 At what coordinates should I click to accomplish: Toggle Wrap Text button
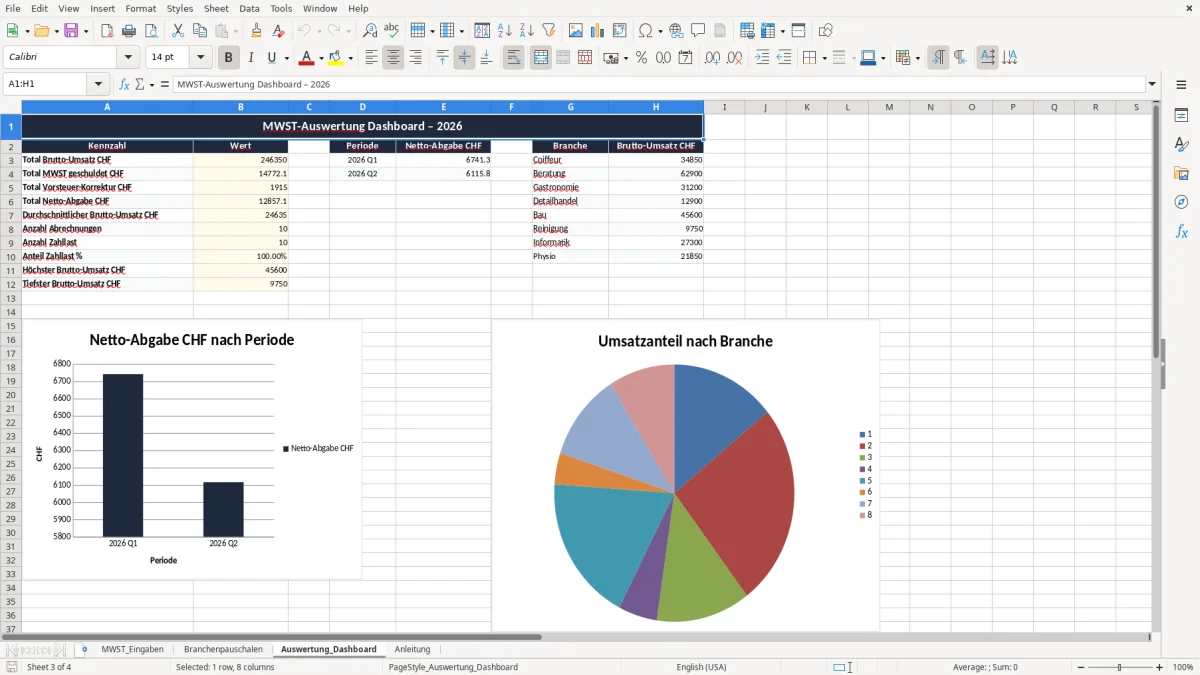pos(513,58)
